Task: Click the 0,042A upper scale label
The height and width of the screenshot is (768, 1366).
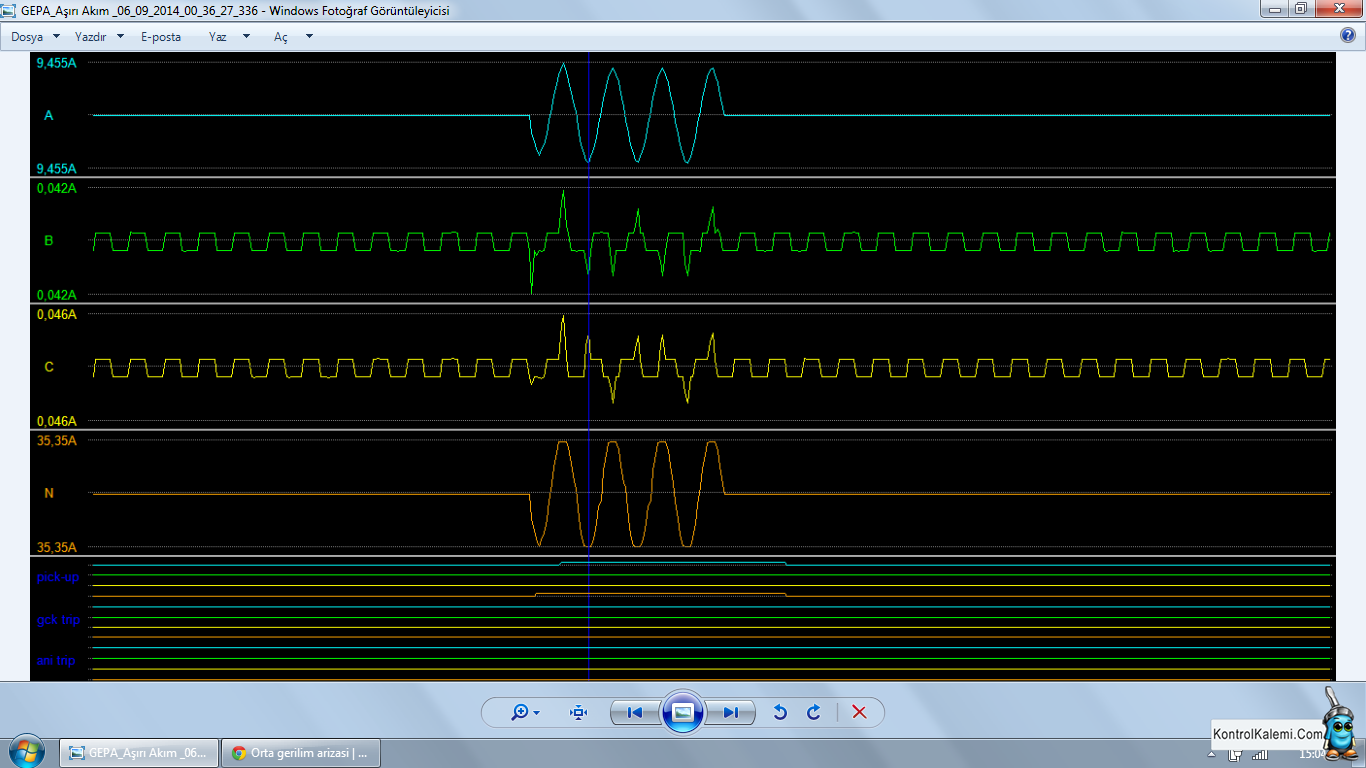Action: 56,188
